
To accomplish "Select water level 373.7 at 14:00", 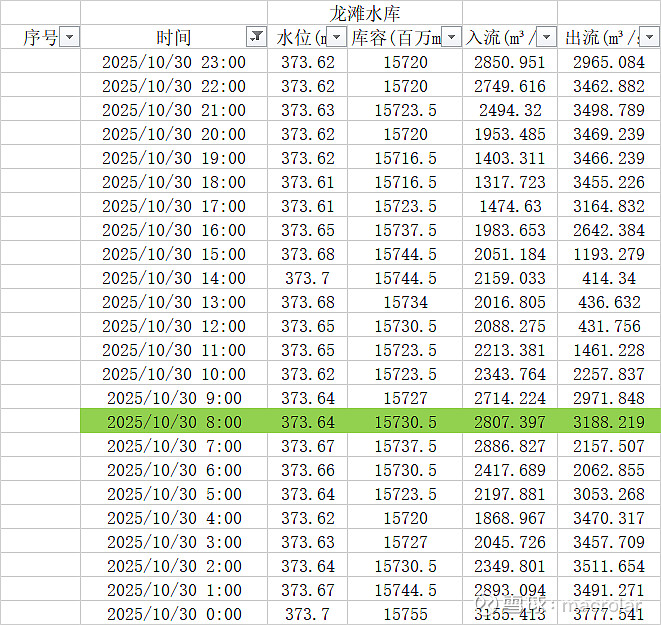I will (307, 278).
